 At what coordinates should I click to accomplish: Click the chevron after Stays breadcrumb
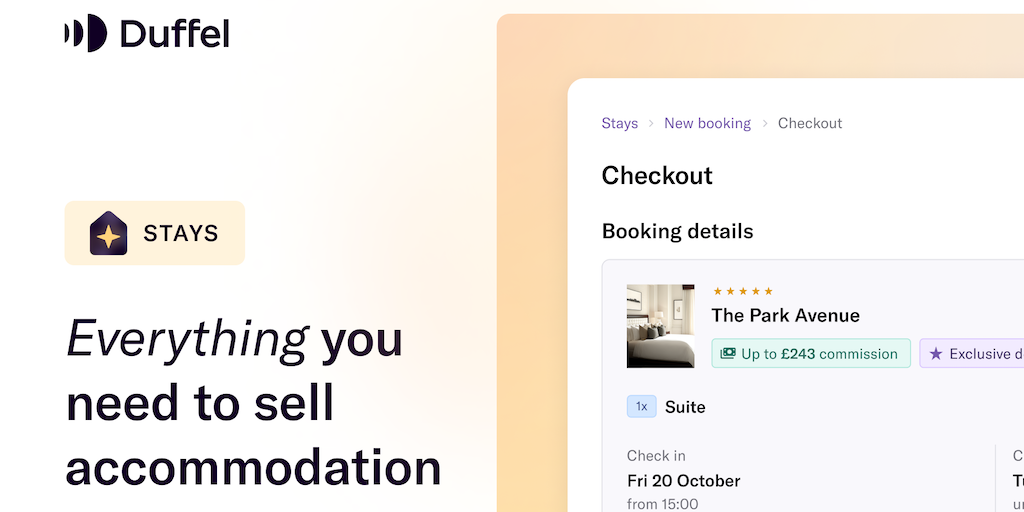651,123
